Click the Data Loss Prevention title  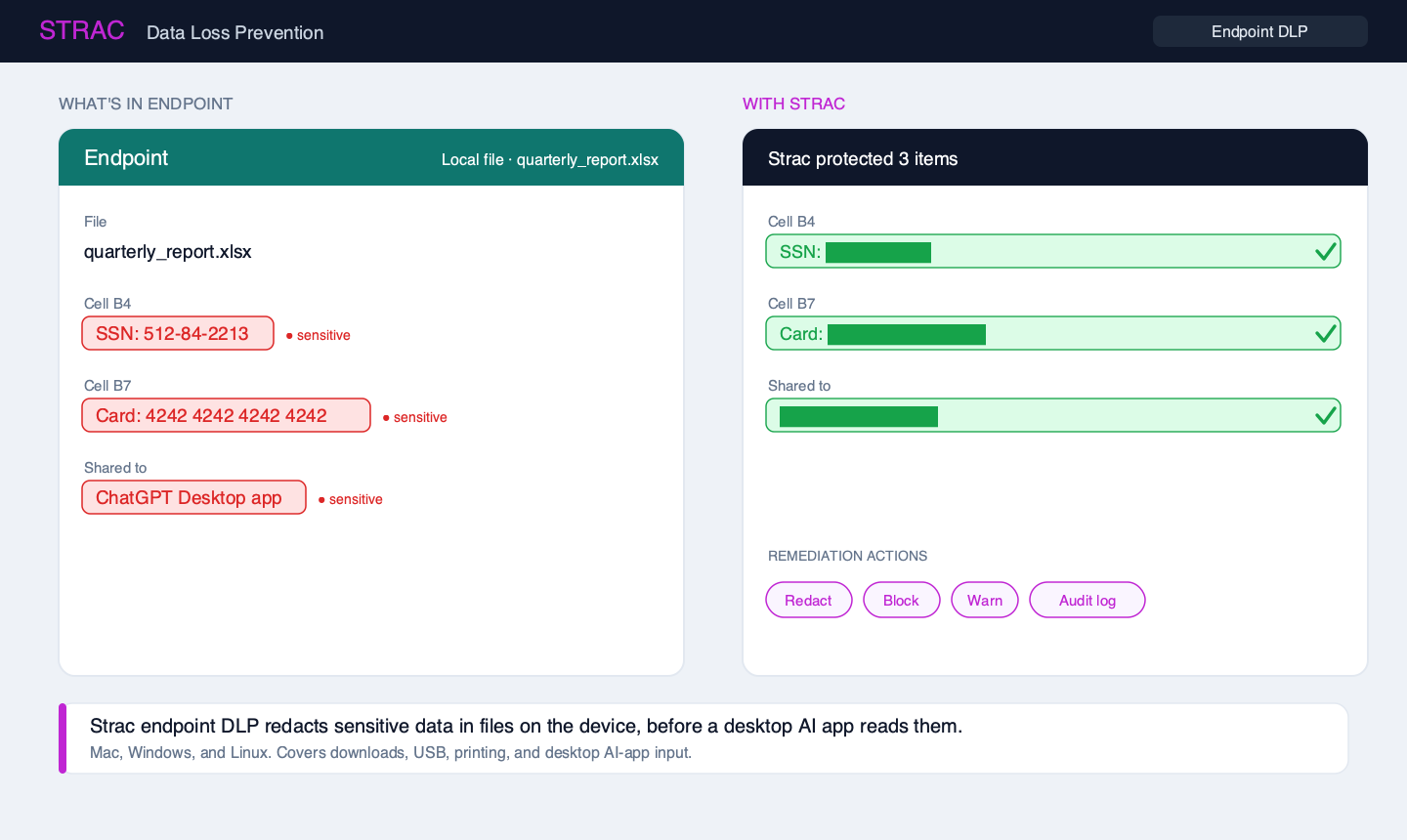[x=235, y=32]
